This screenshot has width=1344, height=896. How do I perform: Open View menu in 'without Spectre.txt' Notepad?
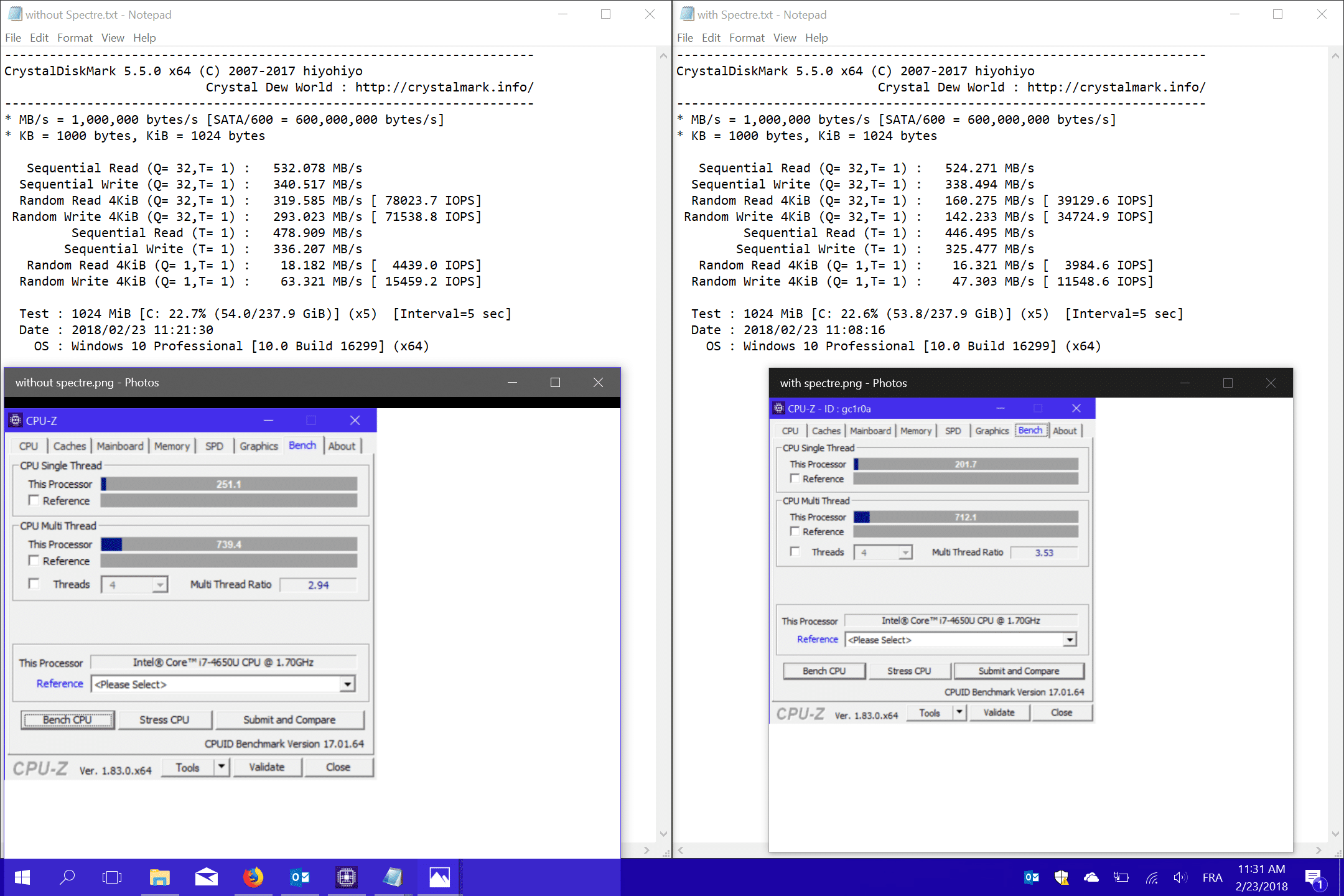click(x=113, y=37)
